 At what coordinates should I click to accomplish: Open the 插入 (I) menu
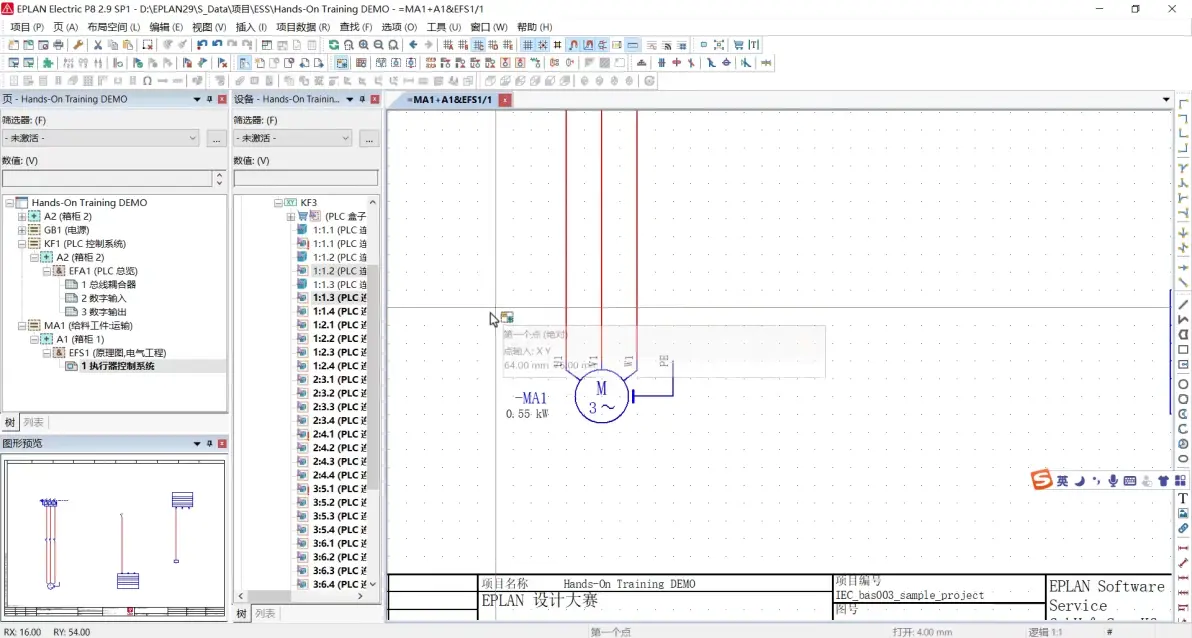[x=251, y=27]
